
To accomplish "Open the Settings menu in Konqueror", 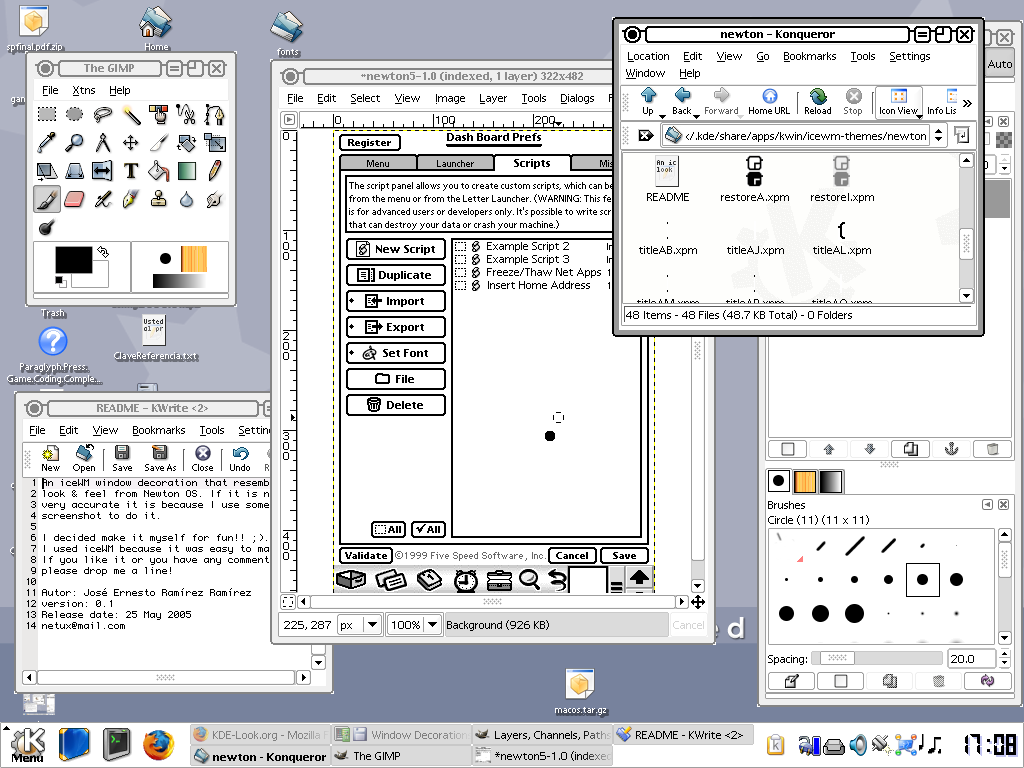I will pyautogui.click(x=910, y=56).
